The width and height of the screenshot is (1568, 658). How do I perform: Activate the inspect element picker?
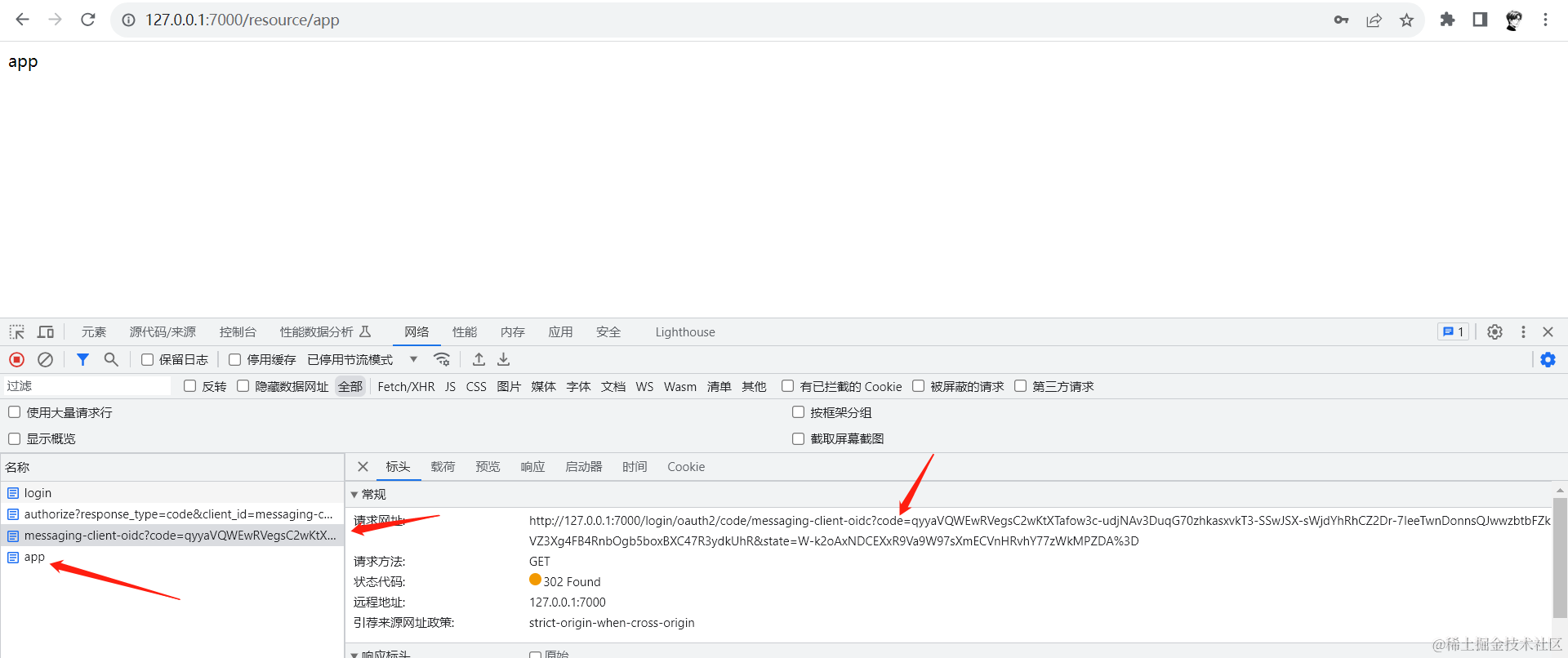pos(17,331)
